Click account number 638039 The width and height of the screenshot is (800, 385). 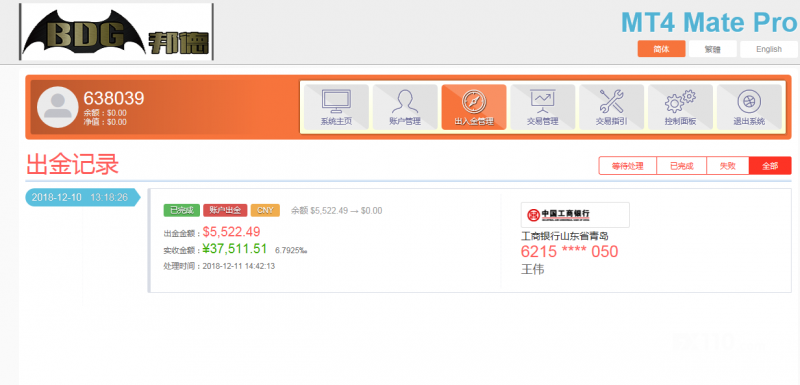point(114,98)
